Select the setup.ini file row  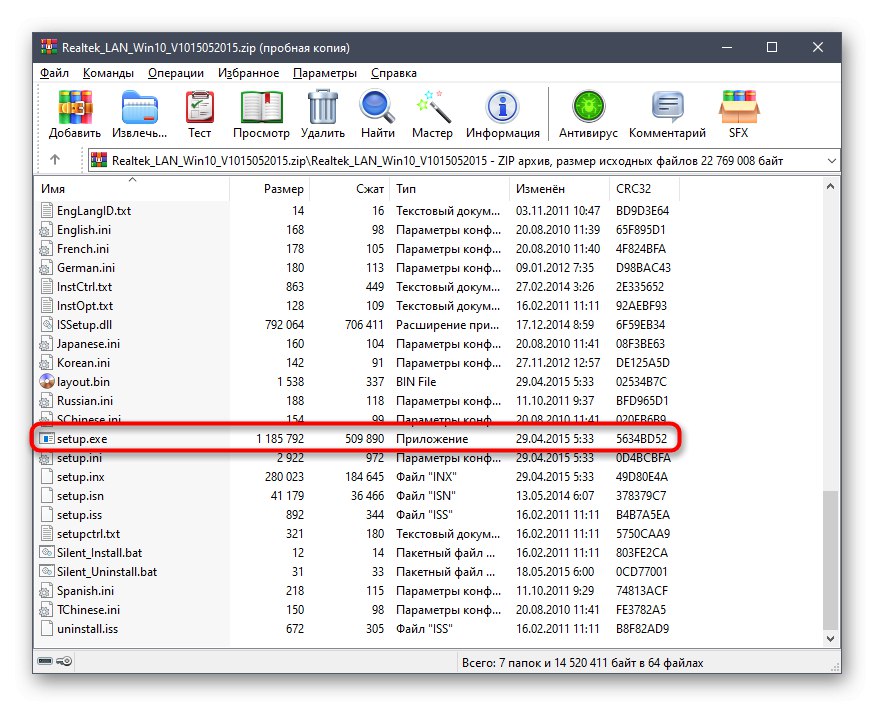(357, 458)
